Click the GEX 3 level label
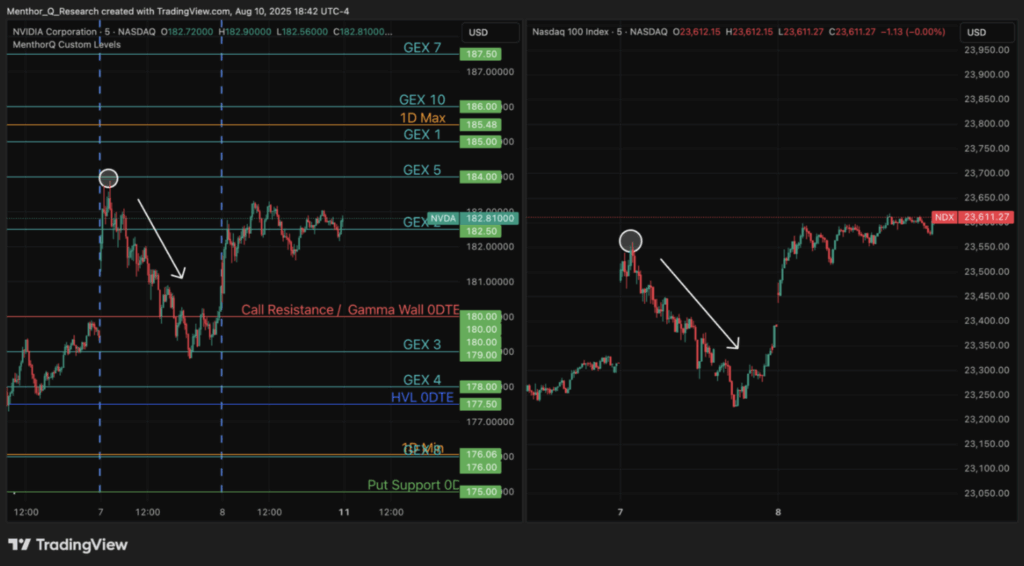Image resolution: width=1024 pixels, height=566 pixels. pyautogui.click(x=422, y=345)
